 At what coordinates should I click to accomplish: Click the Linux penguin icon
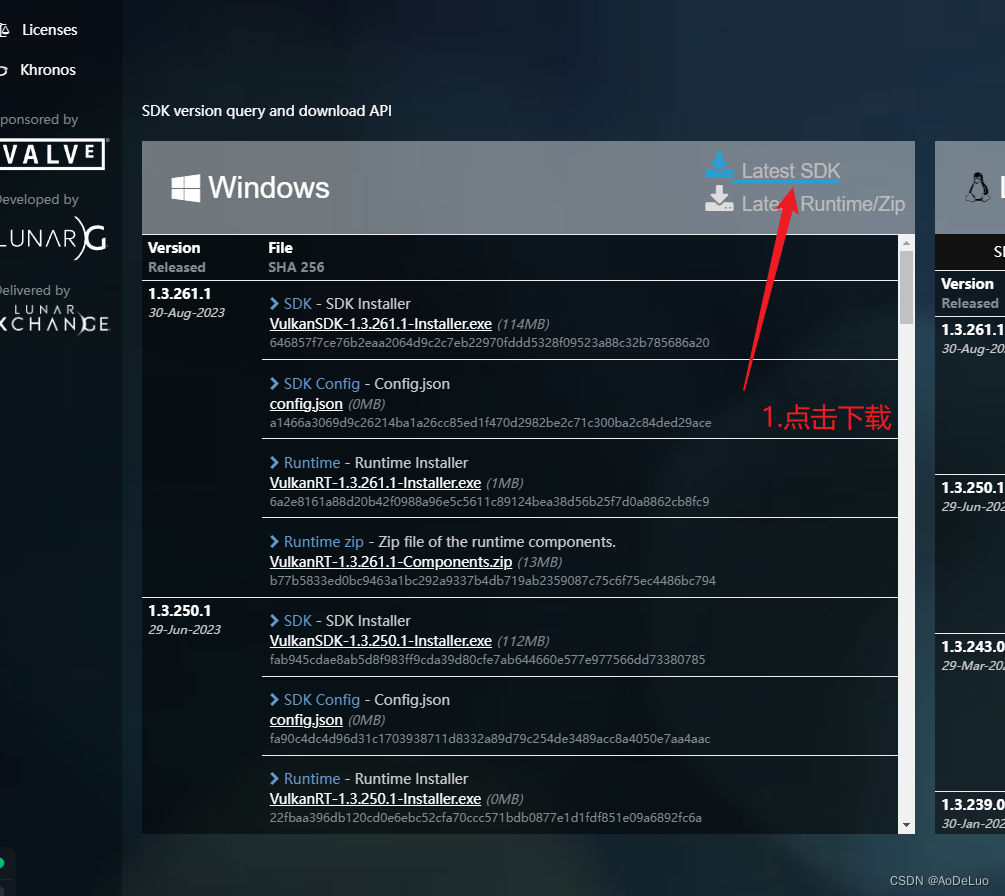click(x=977, y=187)
